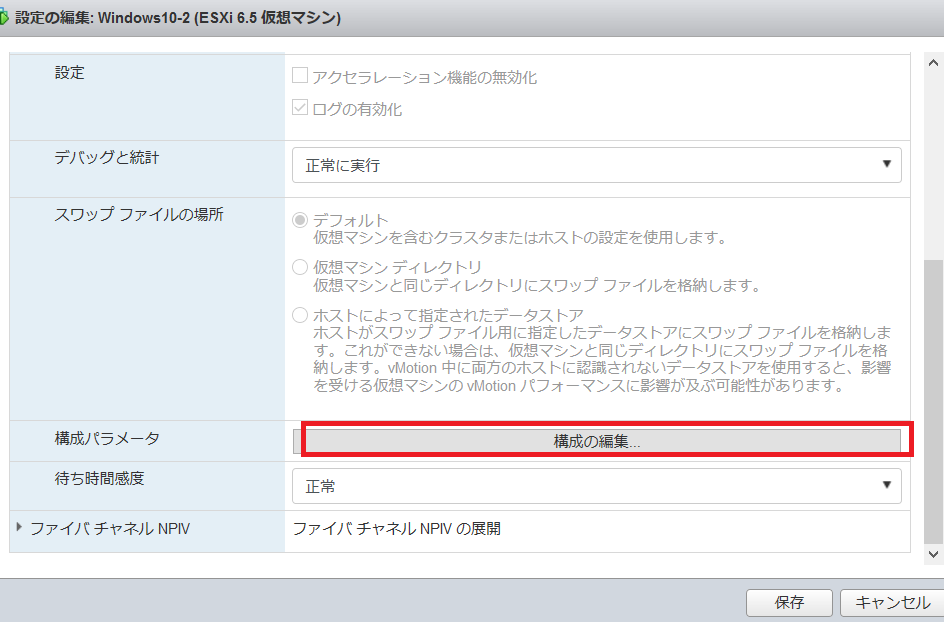The width and height of the screenshot is (944, 622).
Task: Check アクセラレーション機能の無効化 checkbox
Action: pos(300,76)
